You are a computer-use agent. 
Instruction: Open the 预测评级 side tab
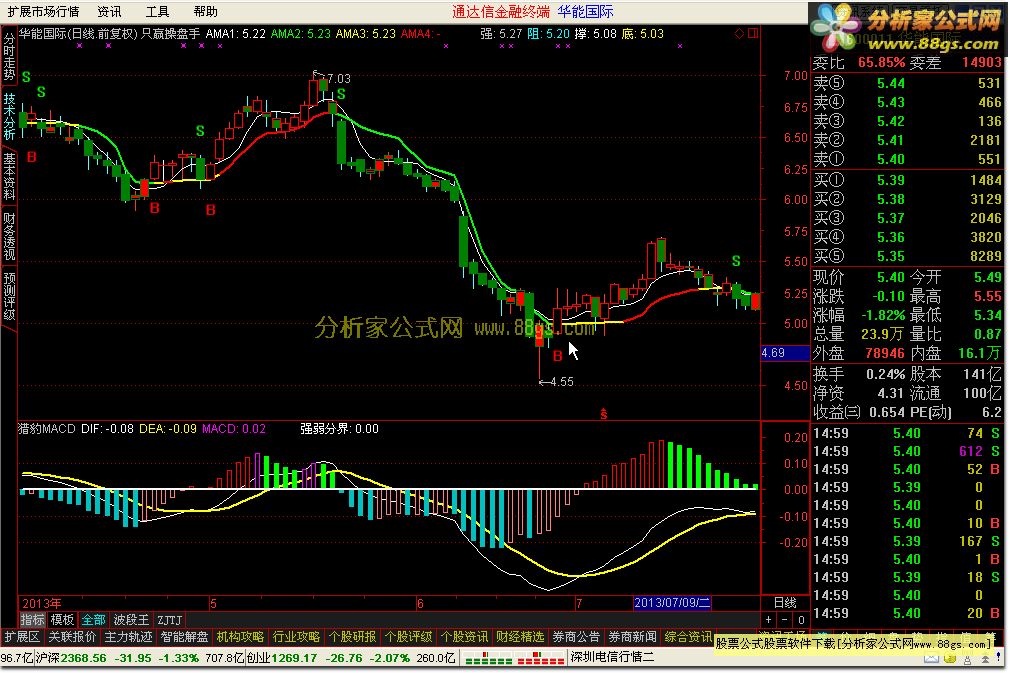point(9,296)
